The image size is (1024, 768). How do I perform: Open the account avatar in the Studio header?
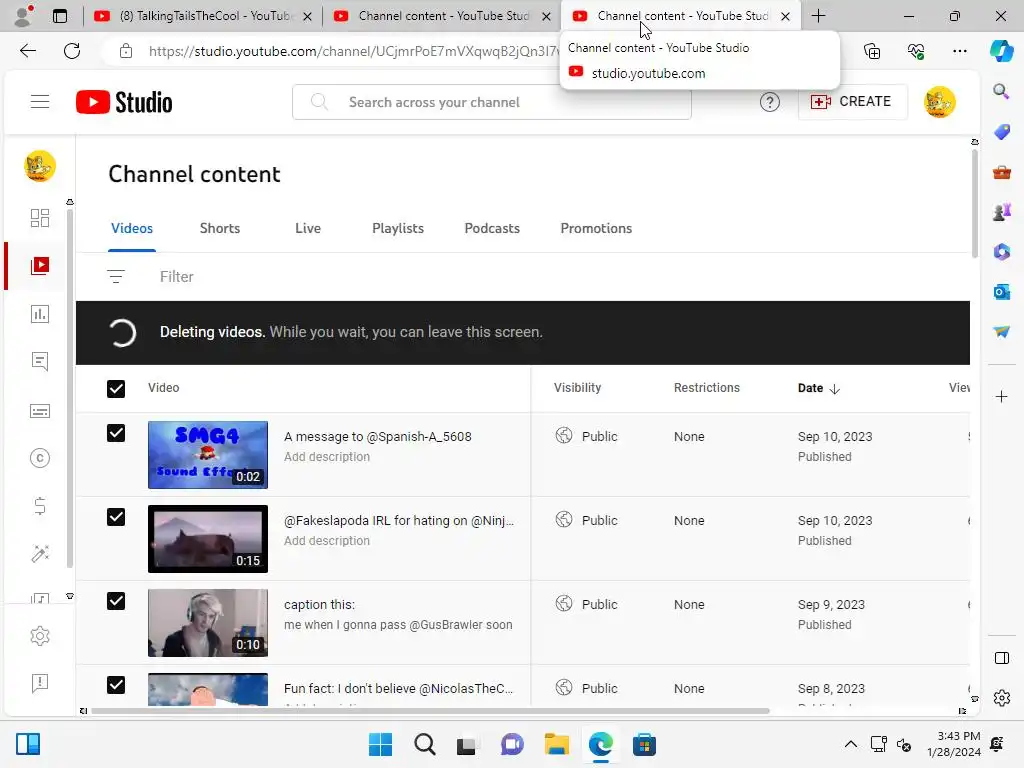click(940, 102)
